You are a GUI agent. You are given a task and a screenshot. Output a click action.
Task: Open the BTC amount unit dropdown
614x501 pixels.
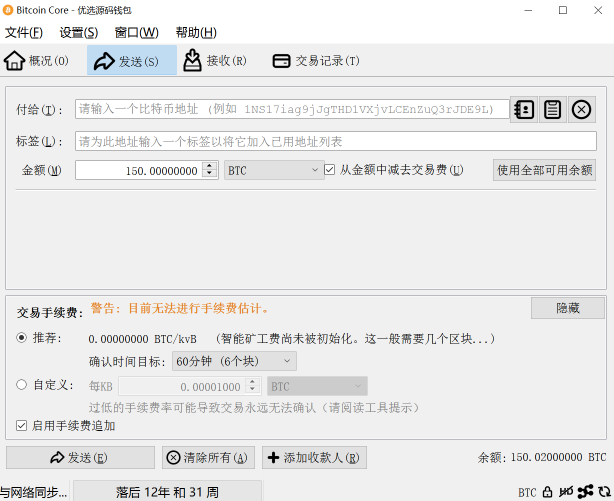272,170
